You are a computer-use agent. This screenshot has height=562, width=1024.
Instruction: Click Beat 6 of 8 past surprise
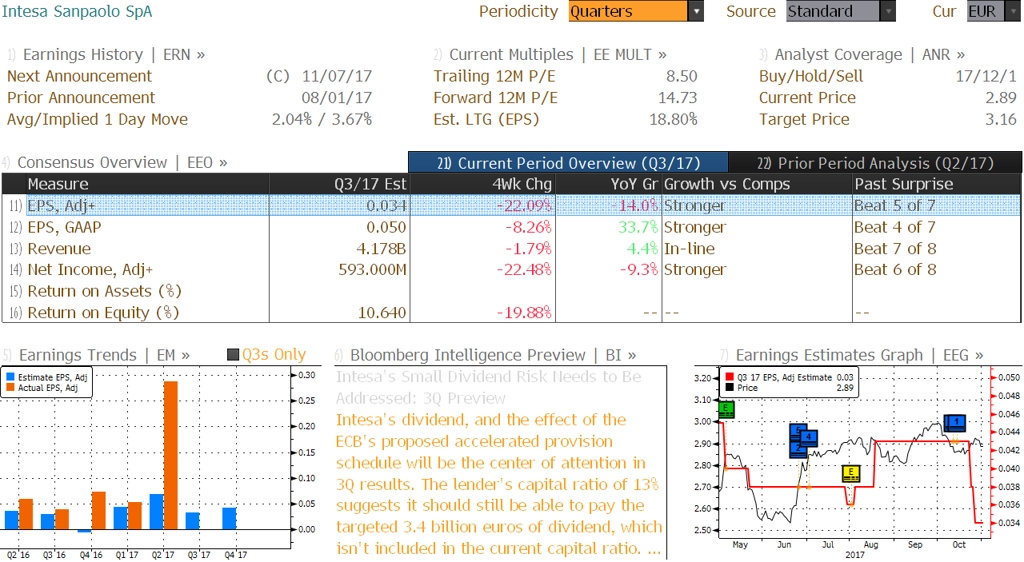(895, 270)
